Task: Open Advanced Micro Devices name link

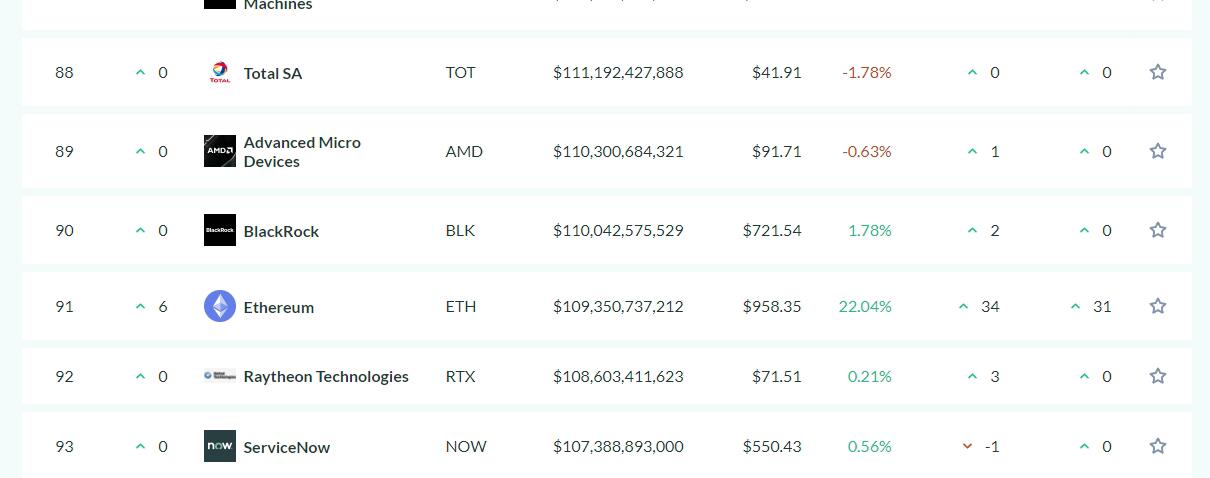Action: 302,152
